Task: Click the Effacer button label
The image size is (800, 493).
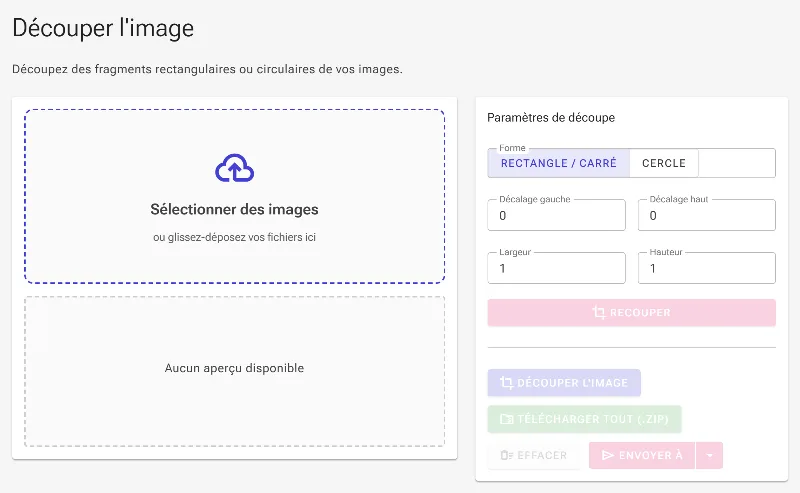Action: 542,455
